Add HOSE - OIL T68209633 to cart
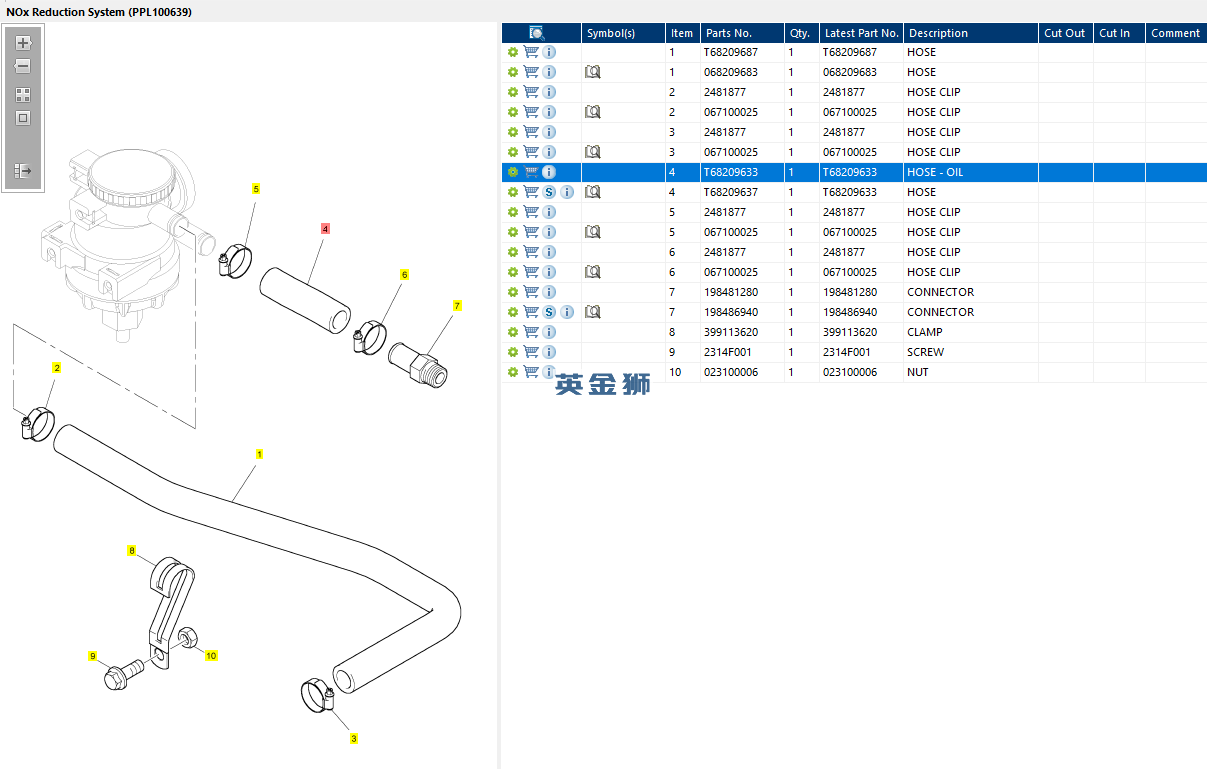Viewport: 1207px width, 769px height. pyautogui.click(x=531, y=172)
